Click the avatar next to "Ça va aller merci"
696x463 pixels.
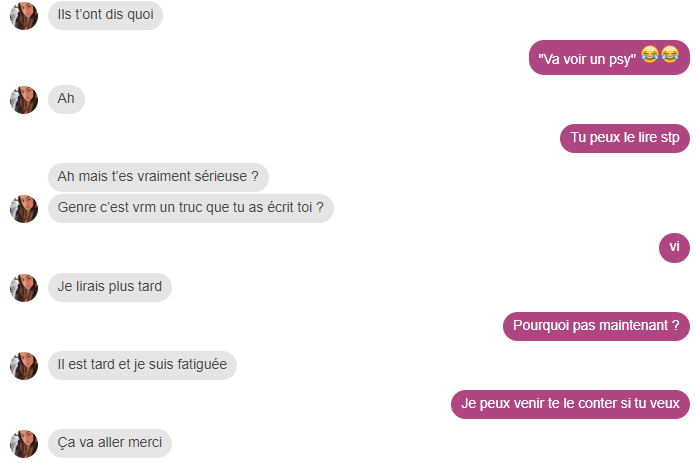(x=24, y=443)
